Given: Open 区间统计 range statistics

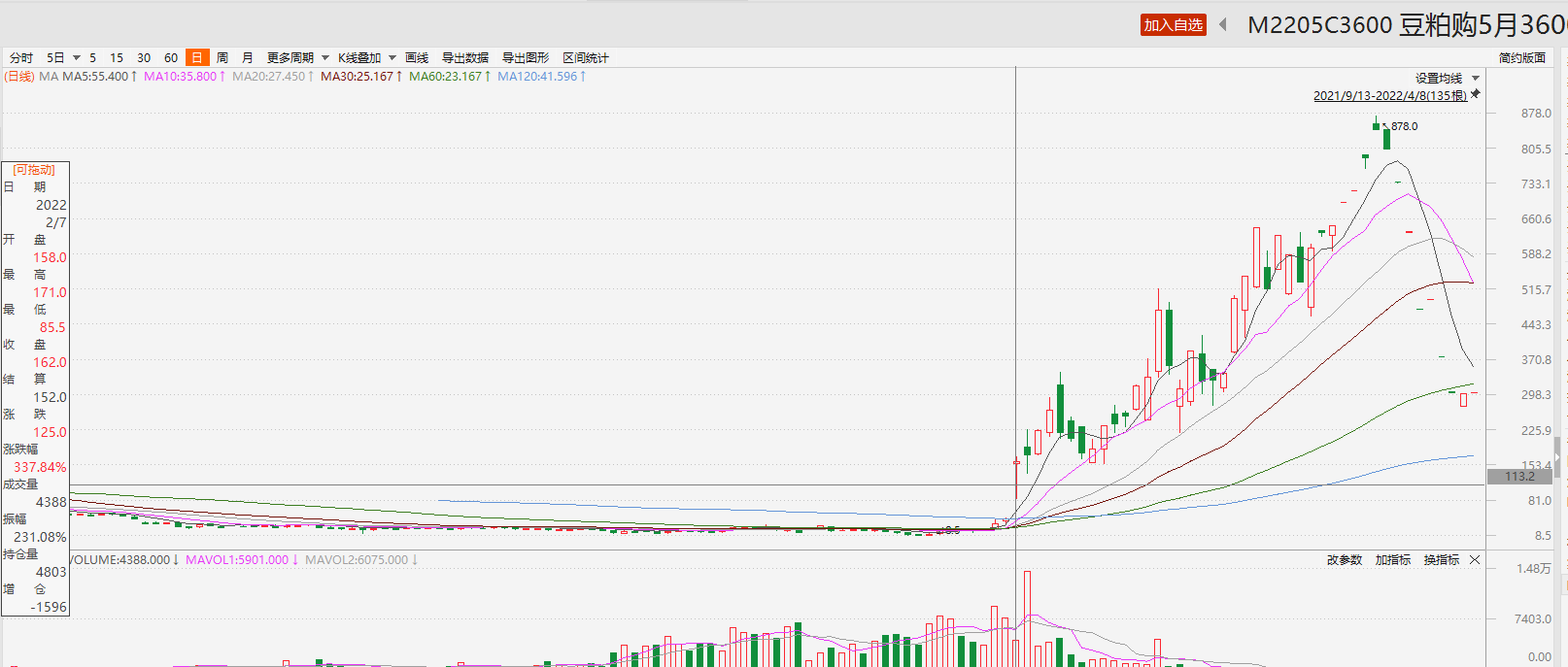Looking at the screenshot, I should pyautogui.click(x=586, y=58).
